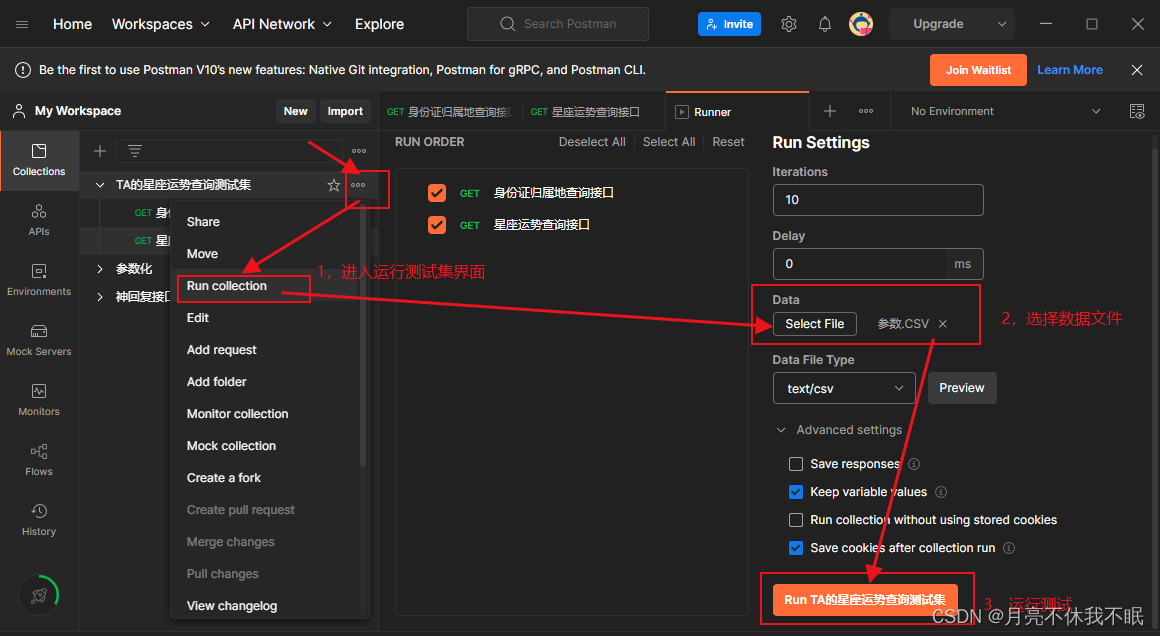This screenshot has height=636, width=1160.
Task: Show info for Save responses option
Action: tap(914, 464)
